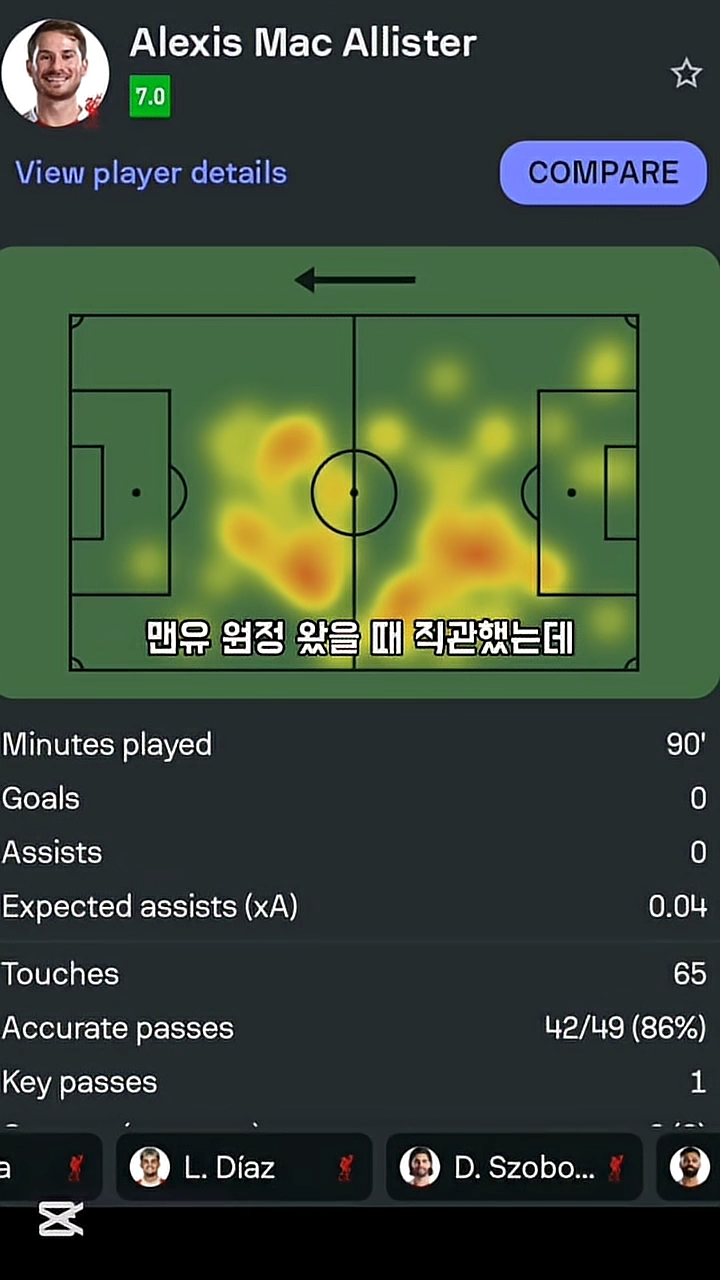This screenshot has height=1280, width=720.
Task: Tap L. Díaz avatar photo
Action: tap(150, 1167)
